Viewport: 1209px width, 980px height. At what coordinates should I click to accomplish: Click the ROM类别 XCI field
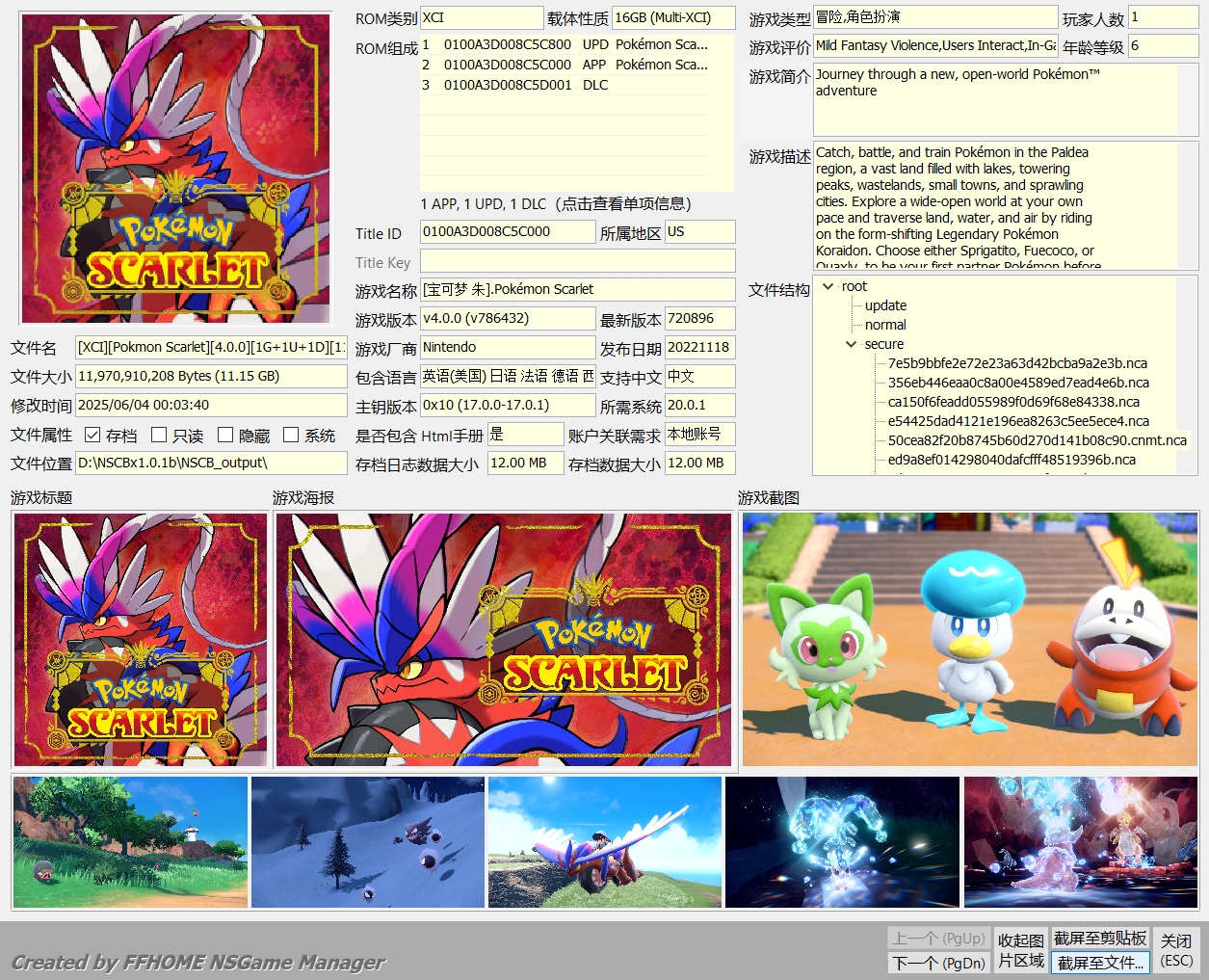(x=481, y=18)
